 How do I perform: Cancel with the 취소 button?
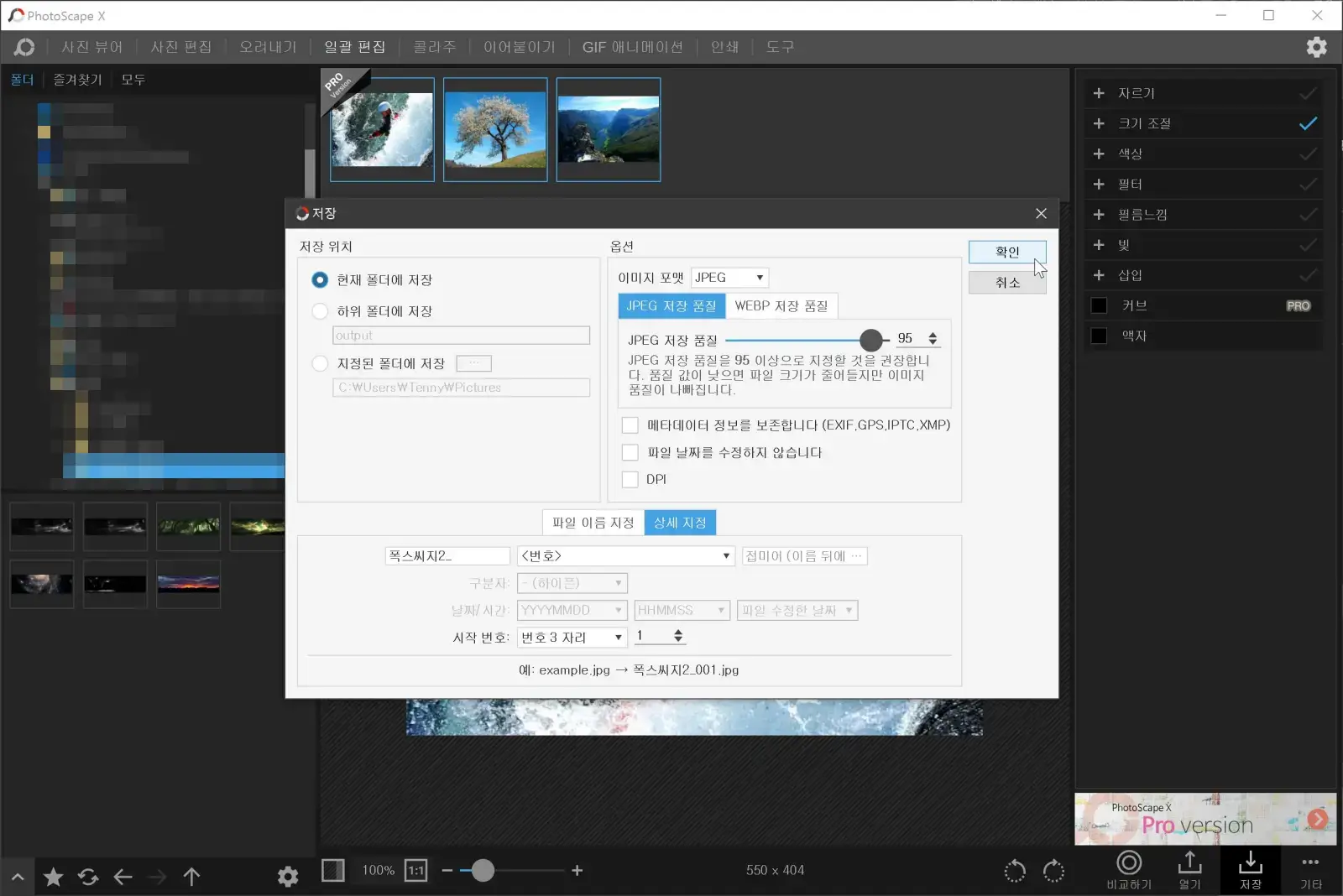tap(1007, 283)
